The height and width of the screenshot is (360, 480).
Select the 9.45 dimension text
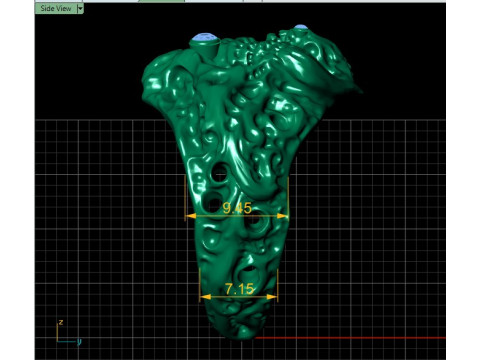[x=237, y=208]
